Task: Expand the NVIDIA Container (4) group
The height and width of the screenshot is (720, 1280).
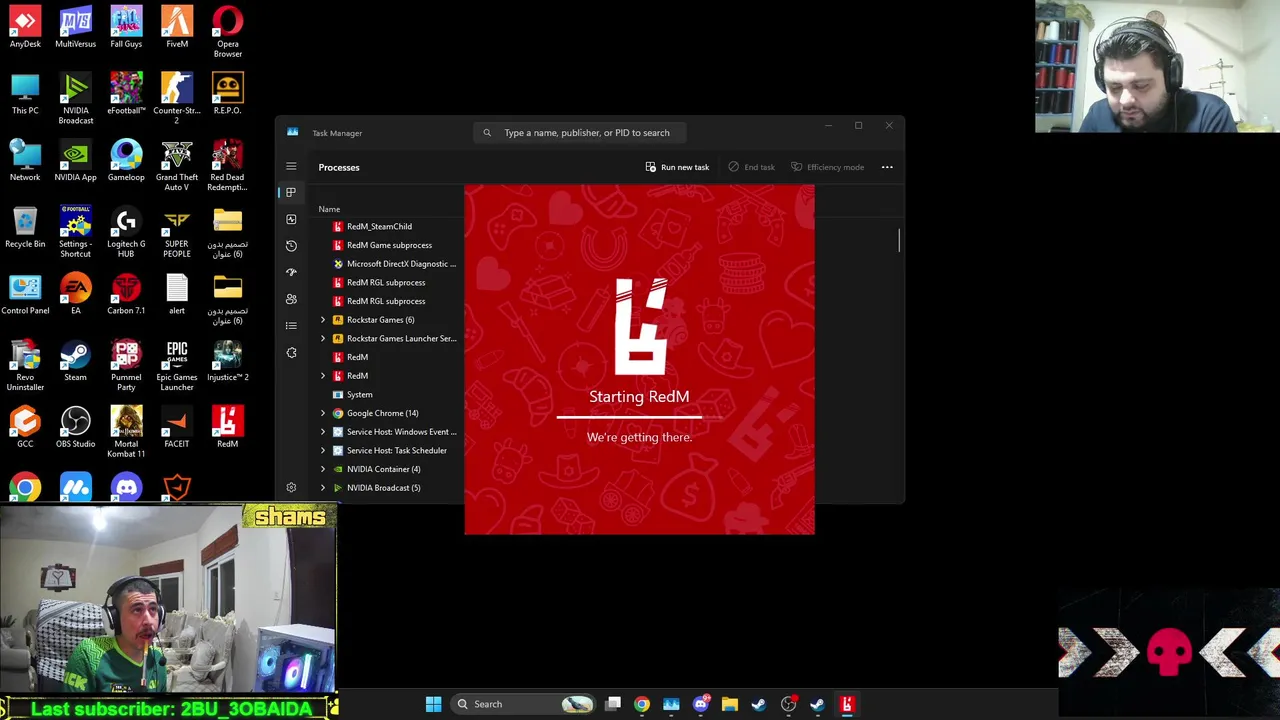Action: [x=323, y=469]
